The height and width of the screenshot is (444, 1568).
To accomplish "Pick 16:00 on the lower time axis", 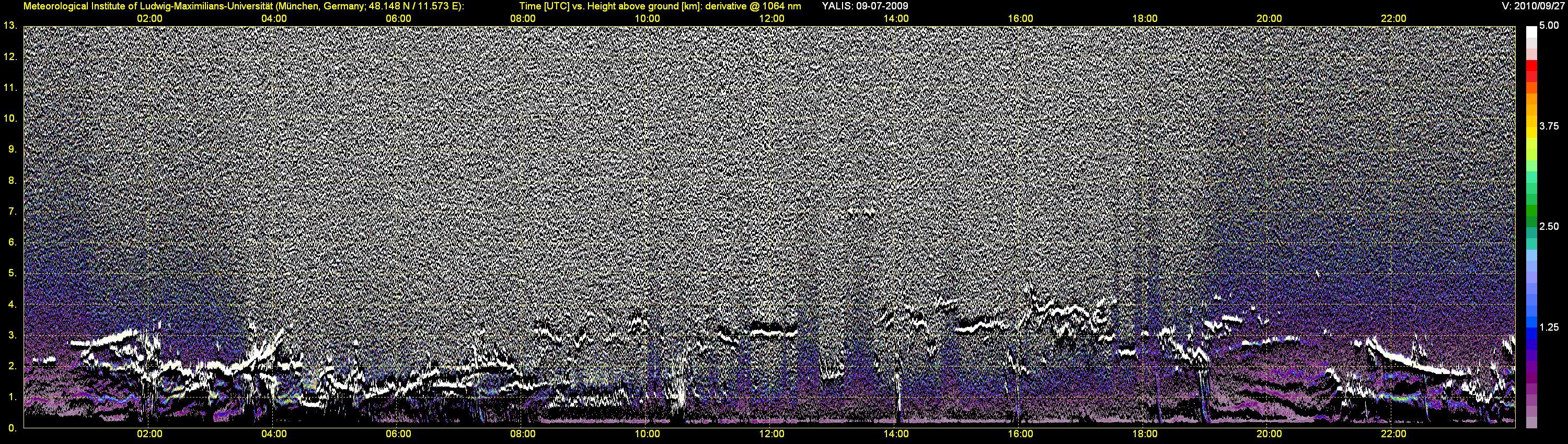I will coord(1020,434).
